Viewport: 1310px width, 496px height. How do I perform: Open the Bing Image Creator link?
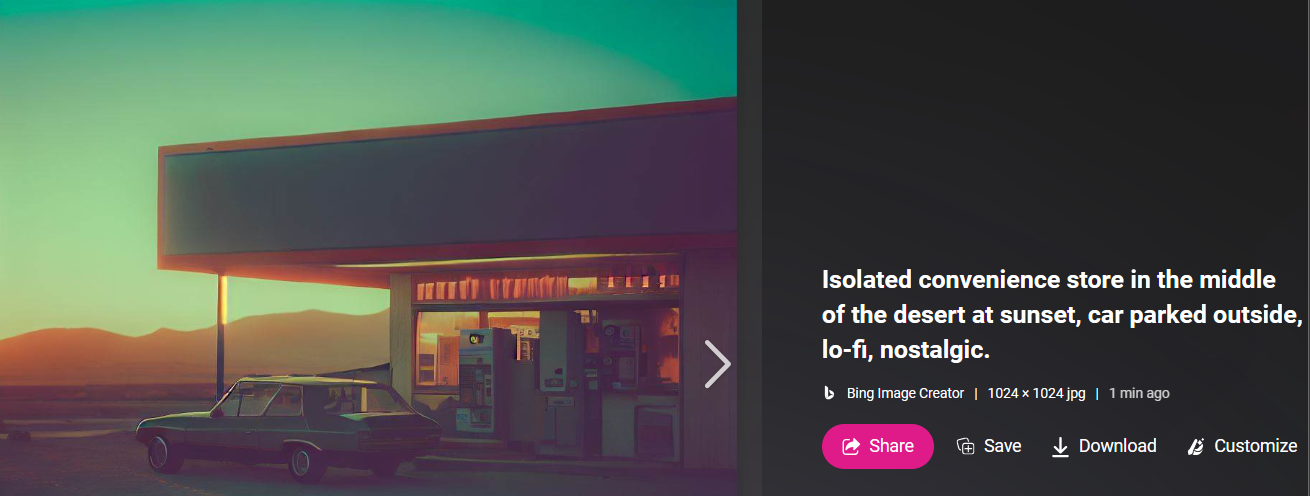click(x=905, y=393)
